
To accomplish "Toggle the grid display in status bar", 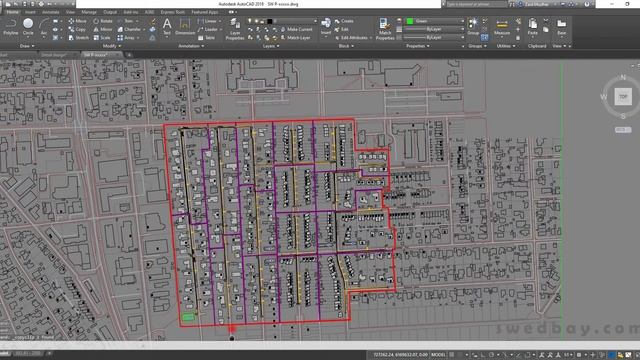I will click(x=451, y=355).
